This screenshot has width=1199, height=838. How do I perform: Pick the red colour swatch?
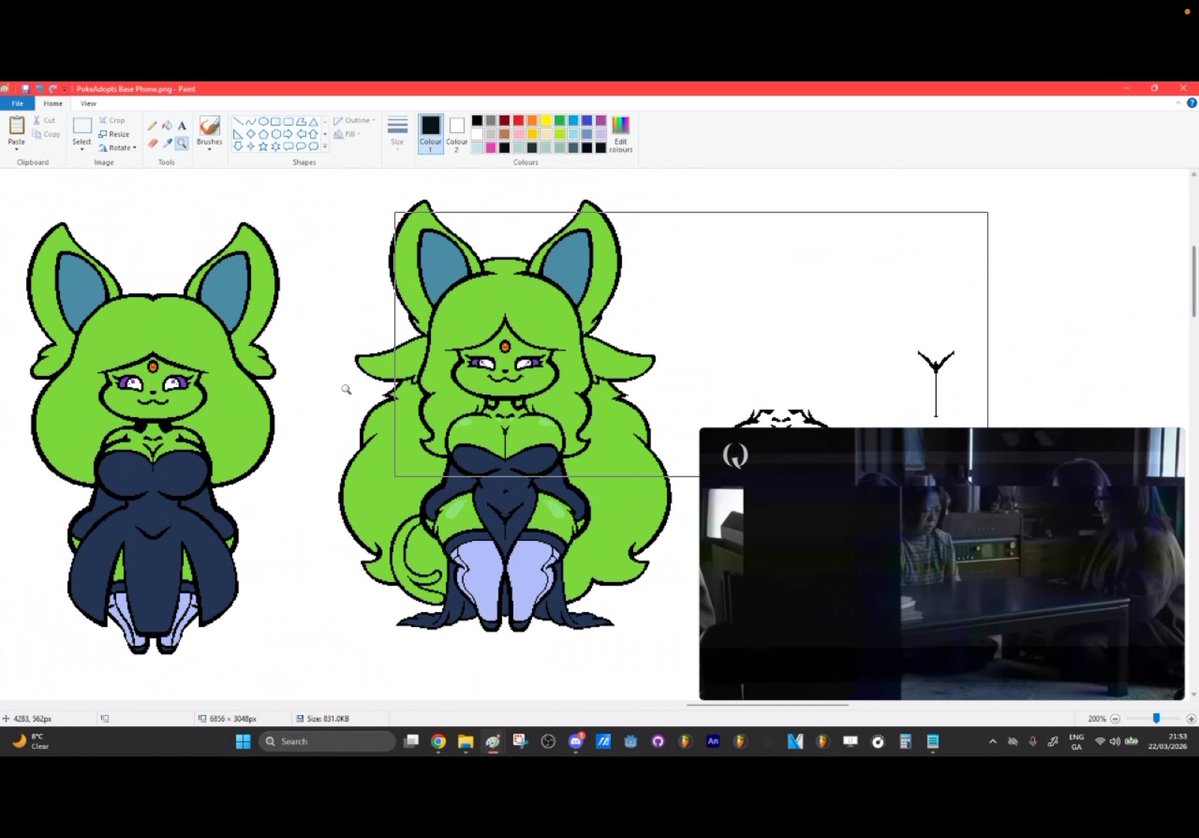click(518, 120)
